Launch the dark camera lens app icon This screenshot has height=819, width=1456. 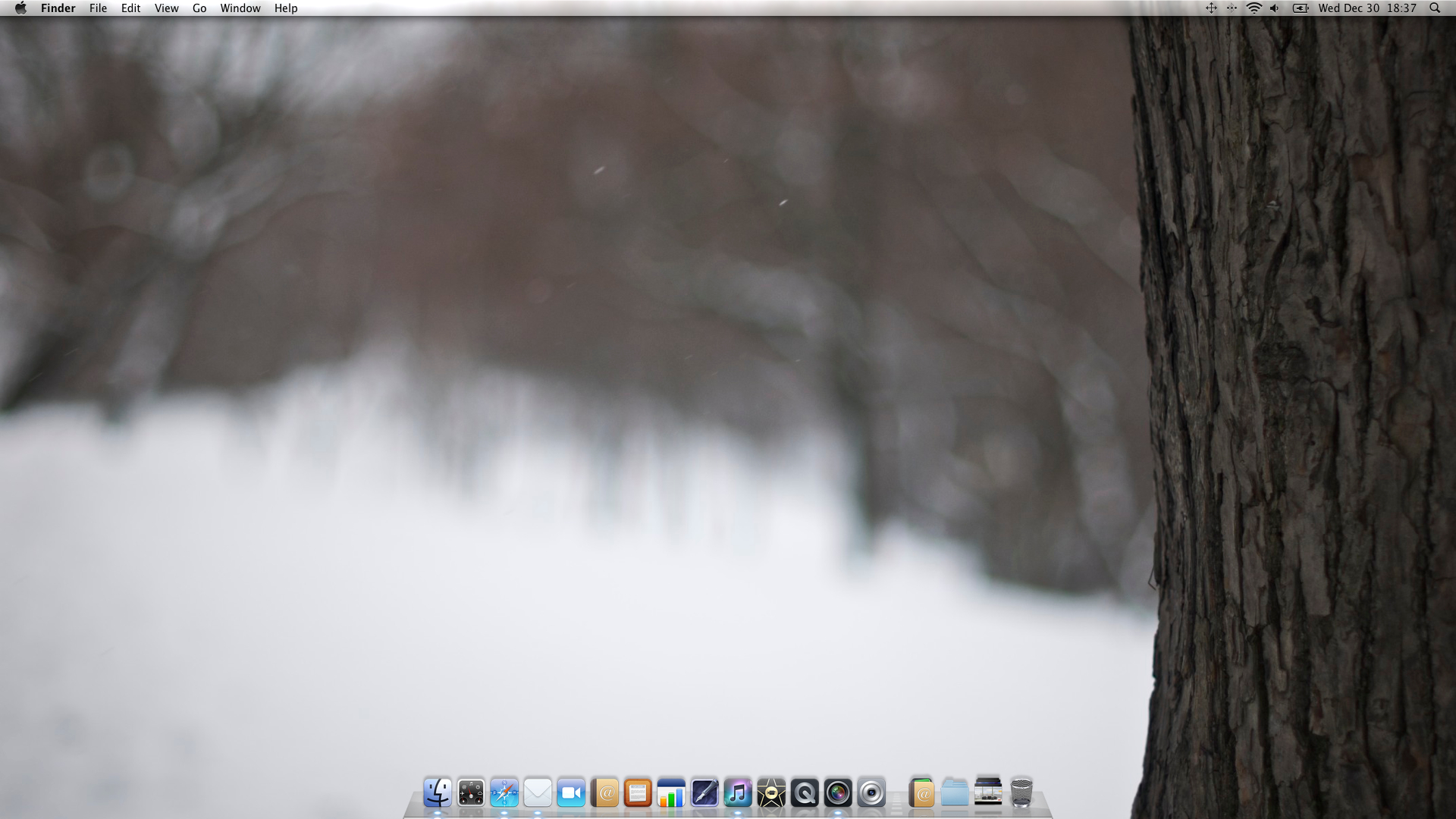tap(838, 793)
